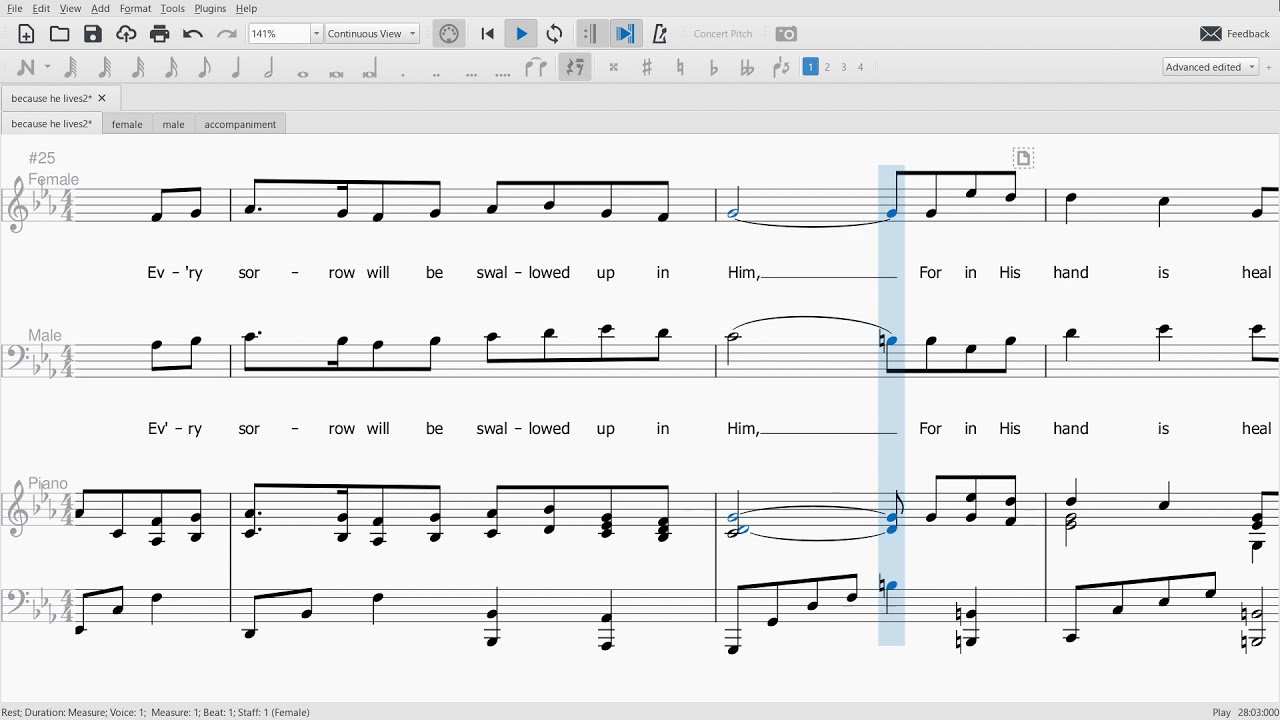Open the Format menu
The width and height of the screenshot is (1280, 720).
(135, 8)
